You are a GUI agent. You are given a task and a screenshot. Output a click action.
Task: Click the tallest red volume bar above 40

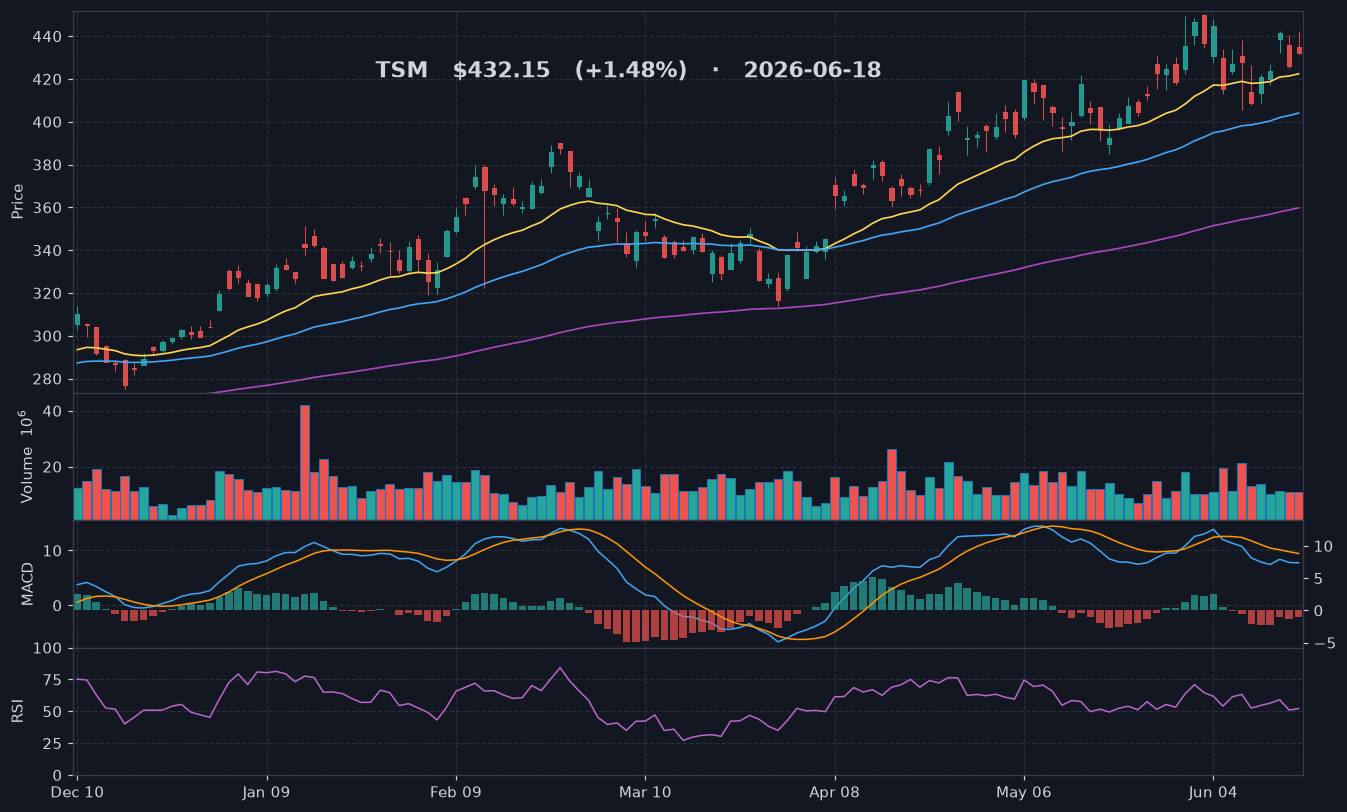(x=305, y=462)
